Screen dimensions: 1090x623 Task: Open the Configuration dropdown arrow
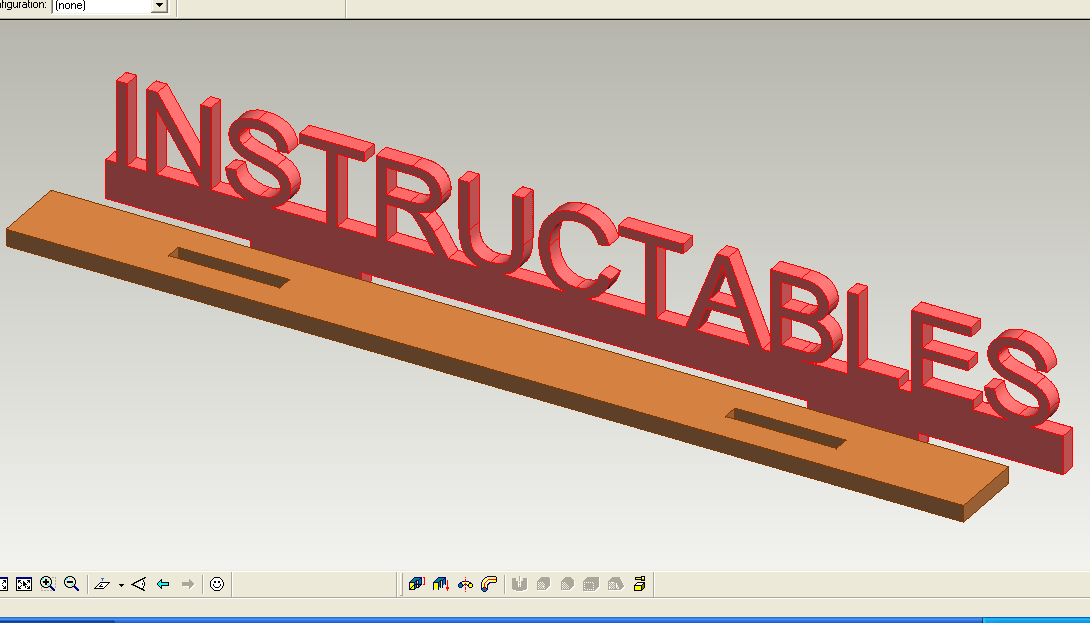tap(159, 6)
